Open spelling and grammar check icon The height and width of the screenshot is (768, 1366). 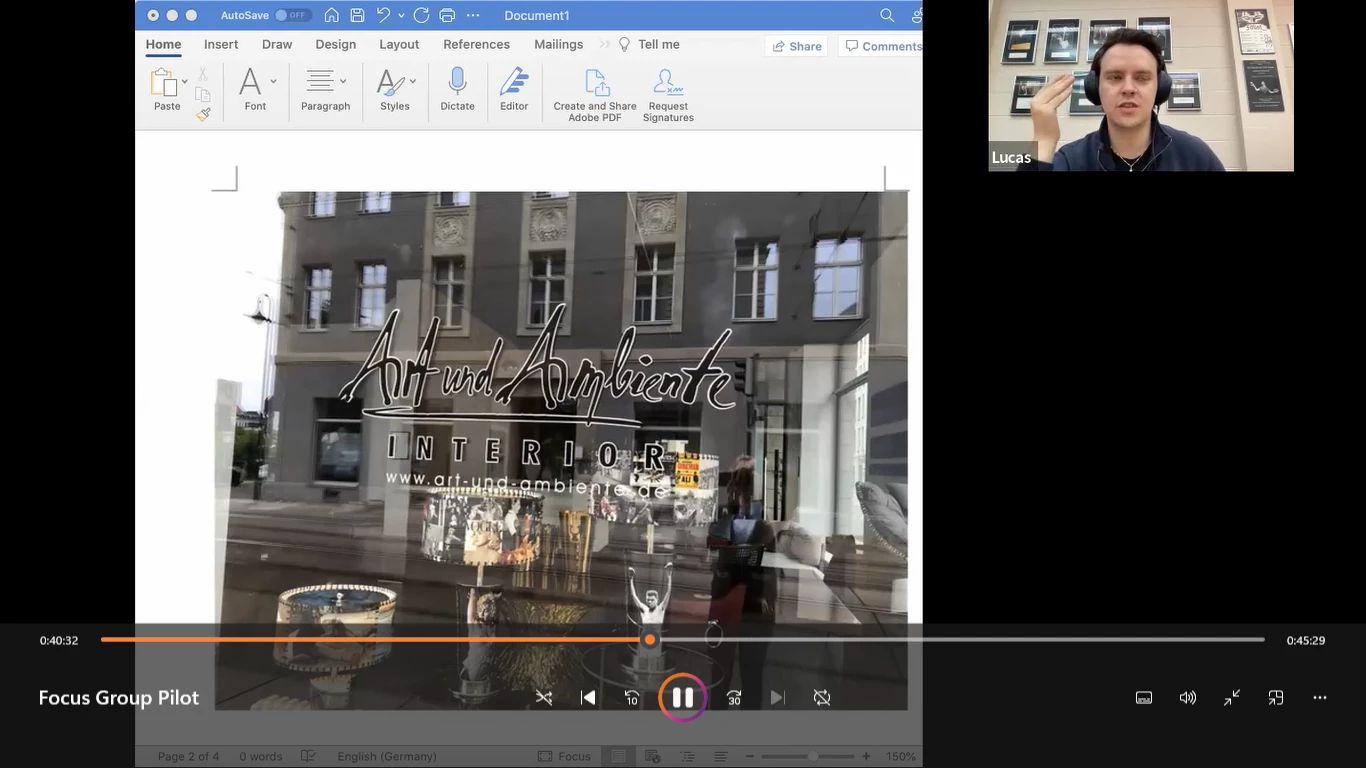point(309,756)
